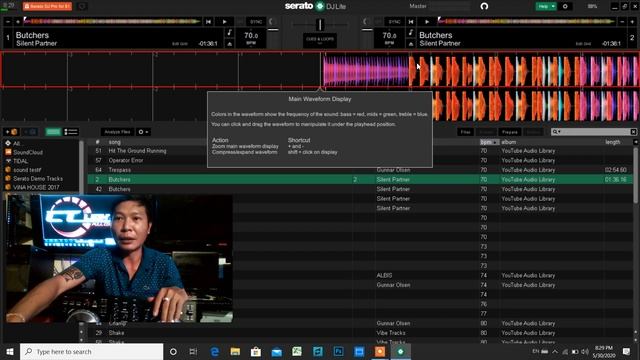Eject the track from deck 1
This screenshot has height=360, width=640.
pos(229,44)
